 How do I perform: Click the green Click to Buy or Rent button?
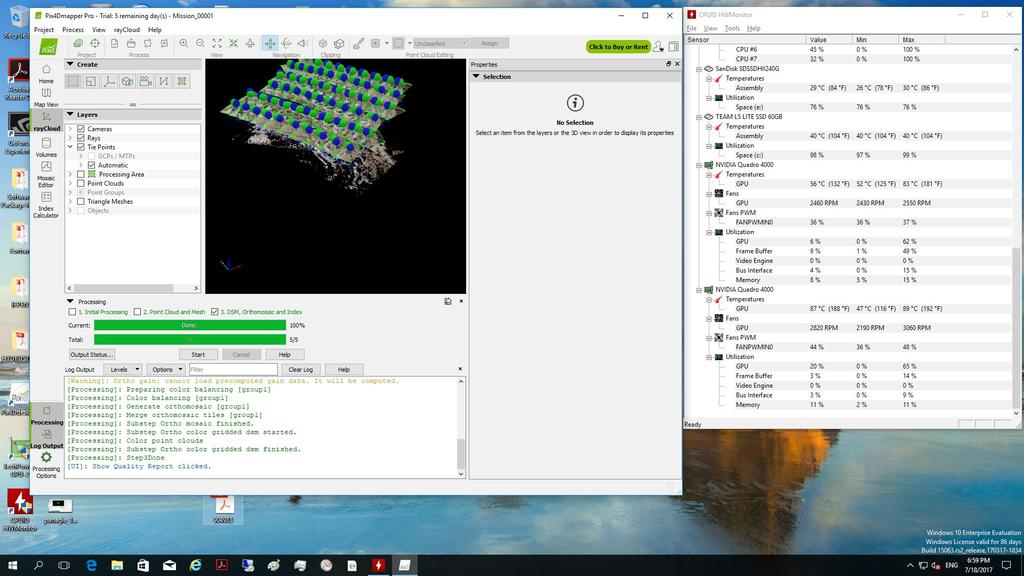[618, 46]
